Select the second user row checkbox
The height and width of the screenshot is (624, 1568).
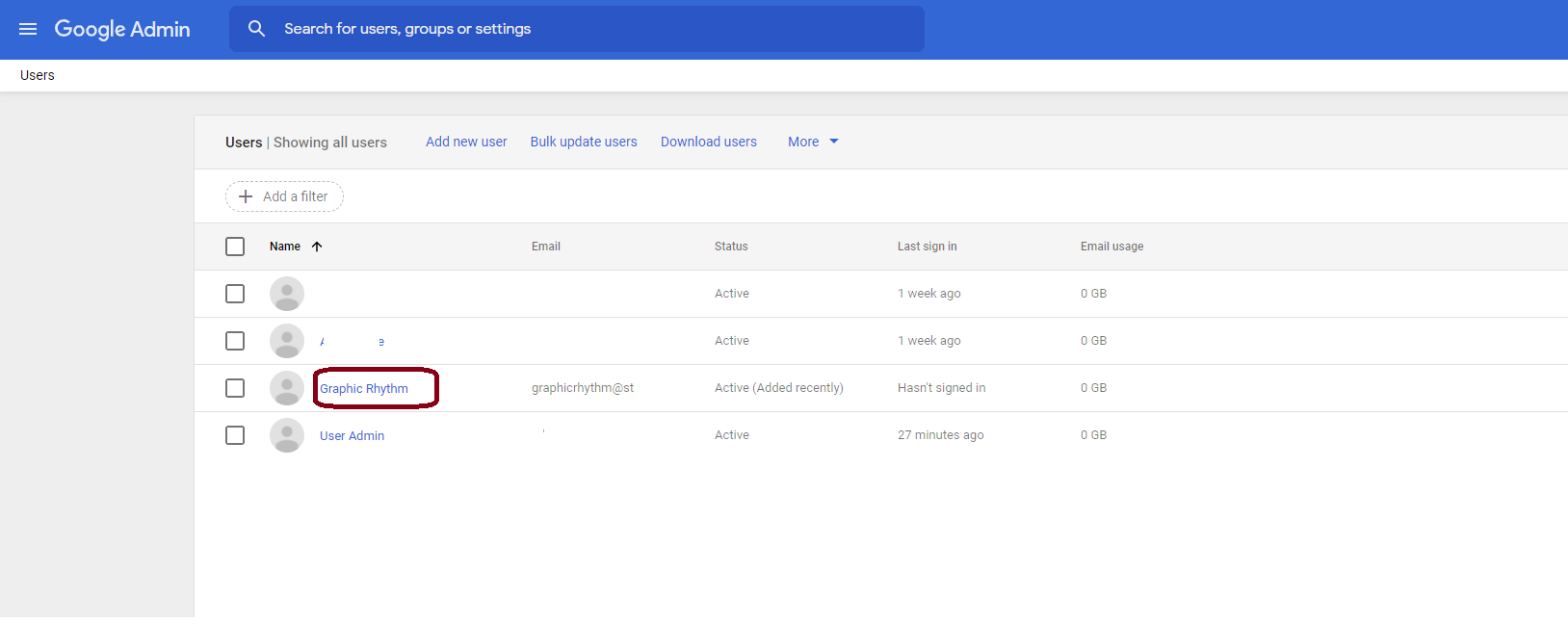click(235, 341)
